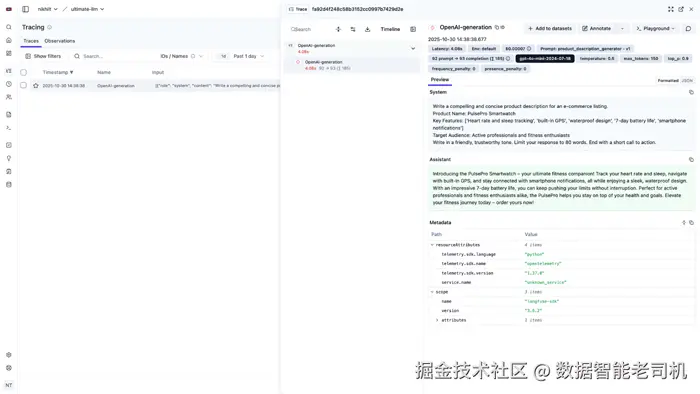Select the child OpenAI-generation observation in tree

point(352,65)
